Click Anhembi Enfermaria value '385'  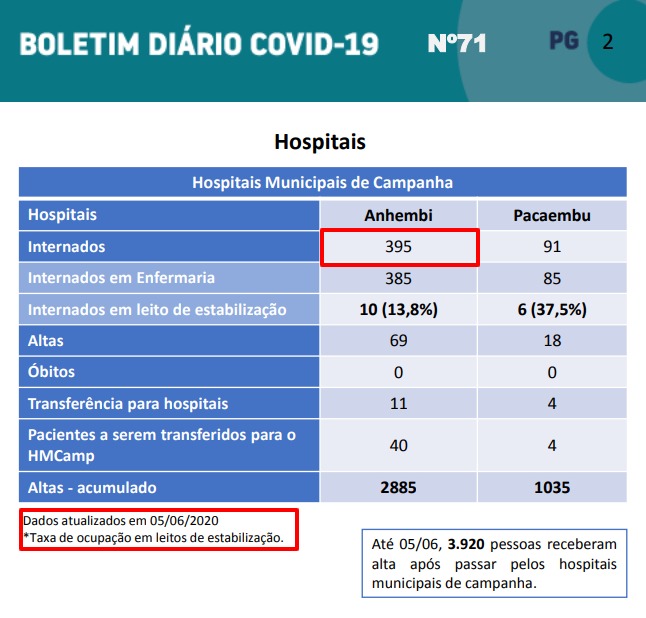(398, 279)
